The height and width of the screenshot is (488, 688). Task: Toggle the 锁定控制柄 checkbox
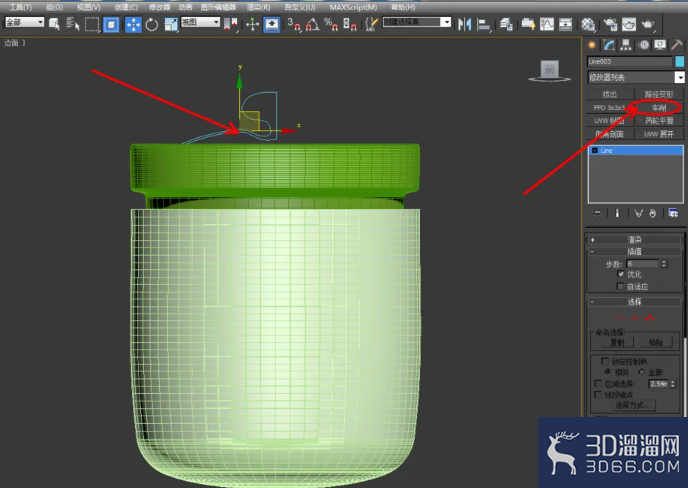(605, 361)
